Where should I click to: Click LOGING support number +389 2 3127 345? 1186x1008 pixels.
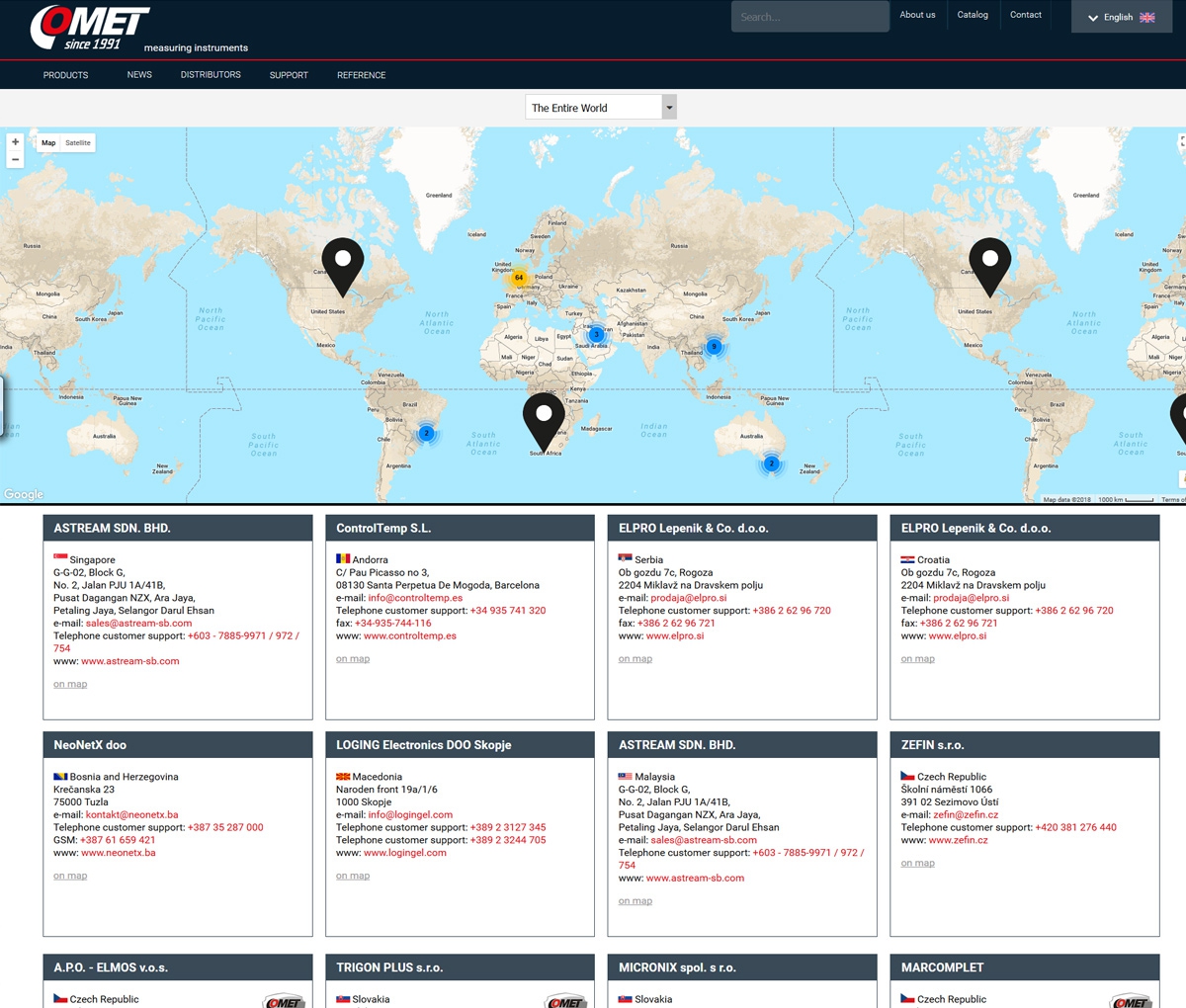[x=508, y=828]
